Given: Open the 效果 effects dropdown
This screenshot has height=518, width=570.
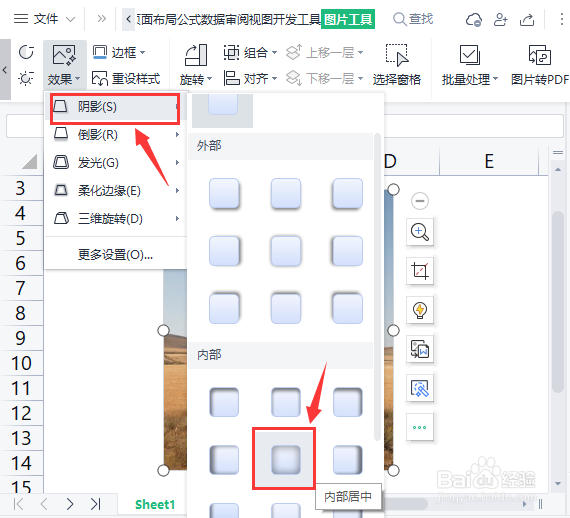Looking at the screenshot, I should coord(64,65).
